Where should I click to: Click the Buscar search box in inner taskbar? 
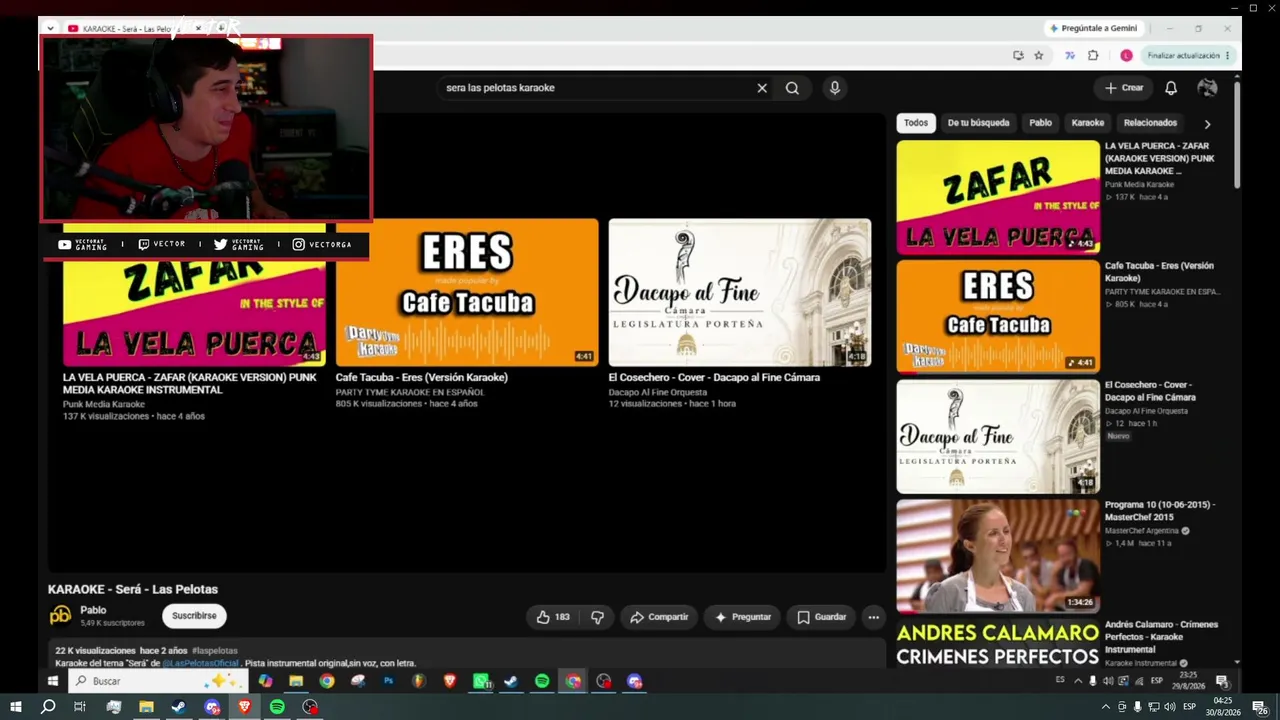tap(158, 681)
